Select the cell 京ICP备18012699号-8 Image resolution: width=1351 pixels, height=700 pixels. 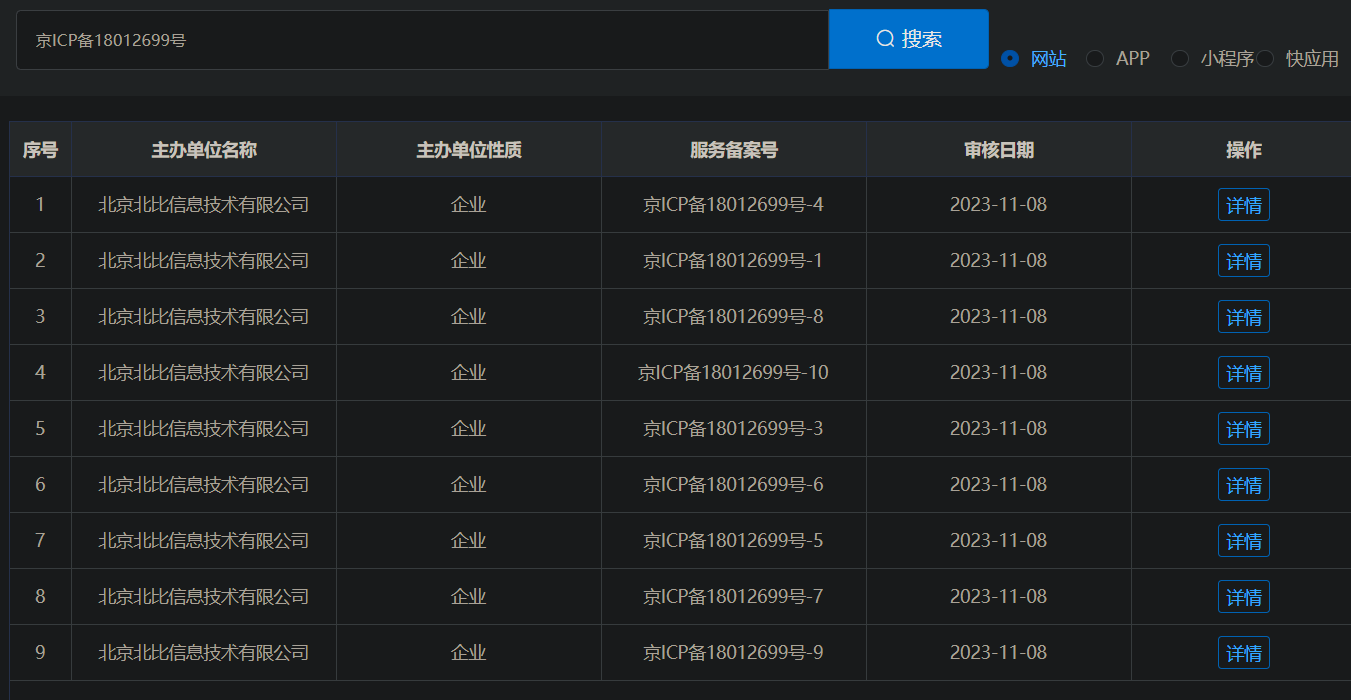[x=734, y=317]
